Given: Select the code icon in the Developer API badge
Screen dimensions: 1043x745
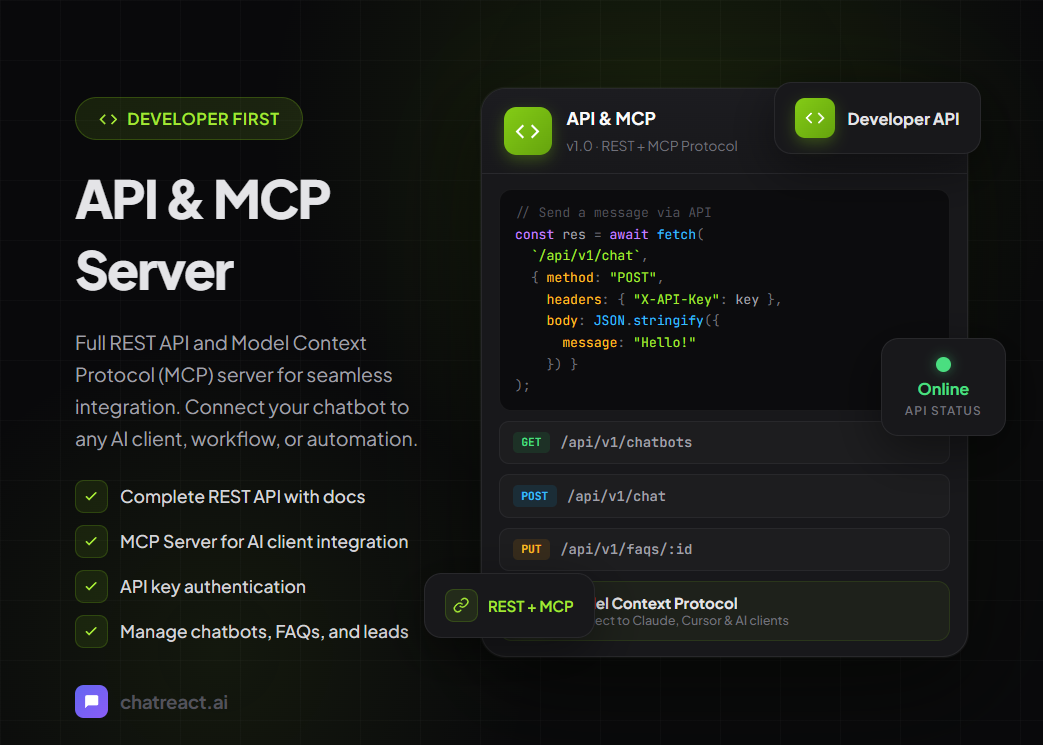Looking at the screenshot, I should [815, 118].
